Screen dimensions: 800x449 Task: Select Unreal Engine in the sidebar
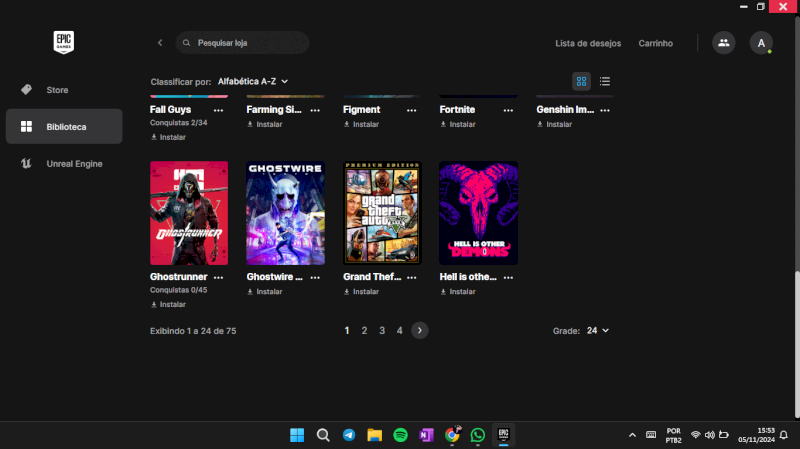pyautogui.click(x=73, y=163)
